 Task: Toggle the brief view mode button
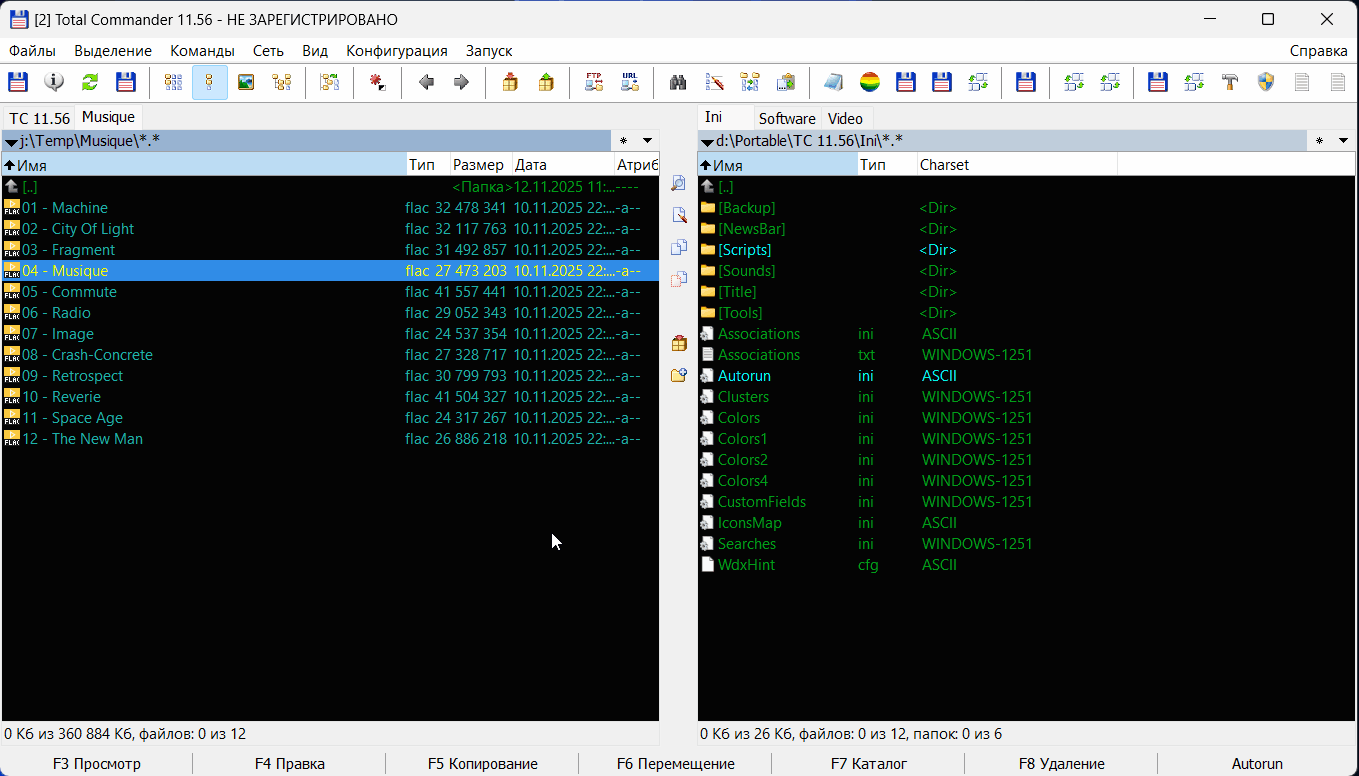174,82
